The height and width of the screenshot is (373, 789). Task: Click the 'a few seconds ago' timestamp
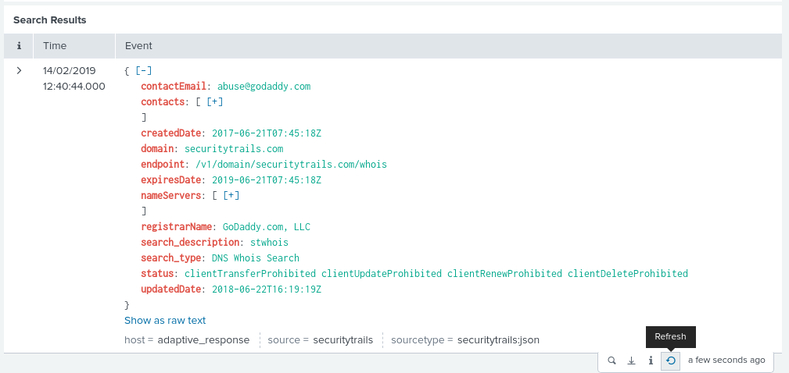727,360
